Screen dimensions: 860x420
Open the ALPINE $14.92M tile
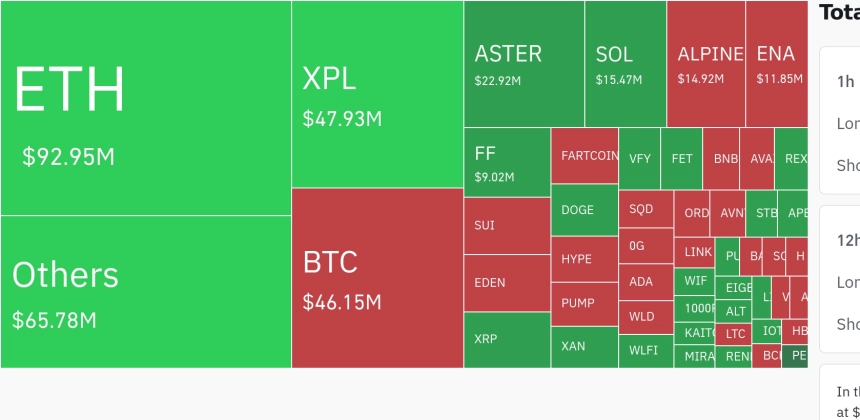(x=706, y=64)
